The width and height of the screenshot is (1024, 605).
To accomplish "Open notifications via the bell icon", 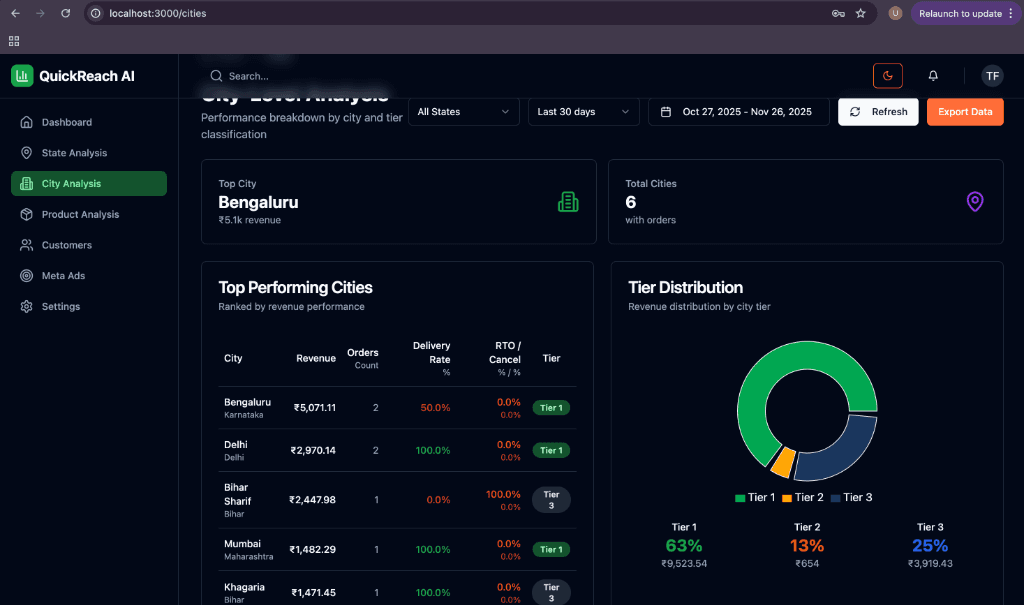I will coord(933,76).
